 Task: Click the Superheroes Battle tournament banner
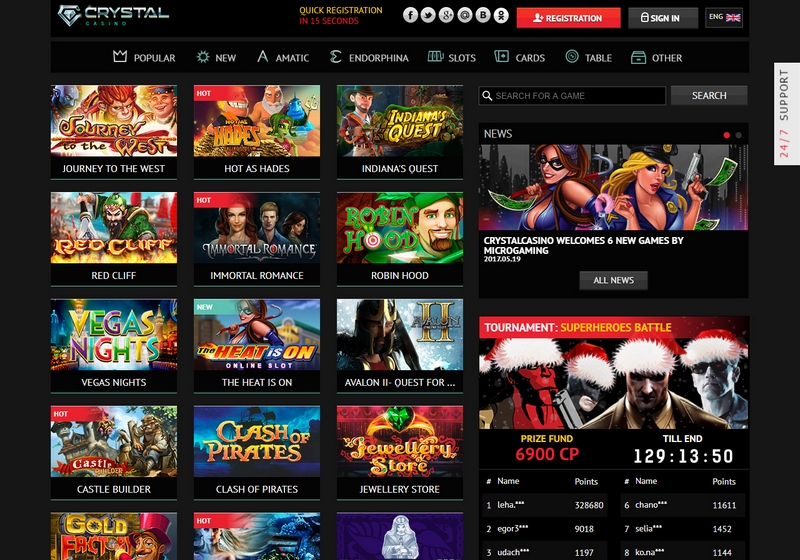[x=614, y=383]
